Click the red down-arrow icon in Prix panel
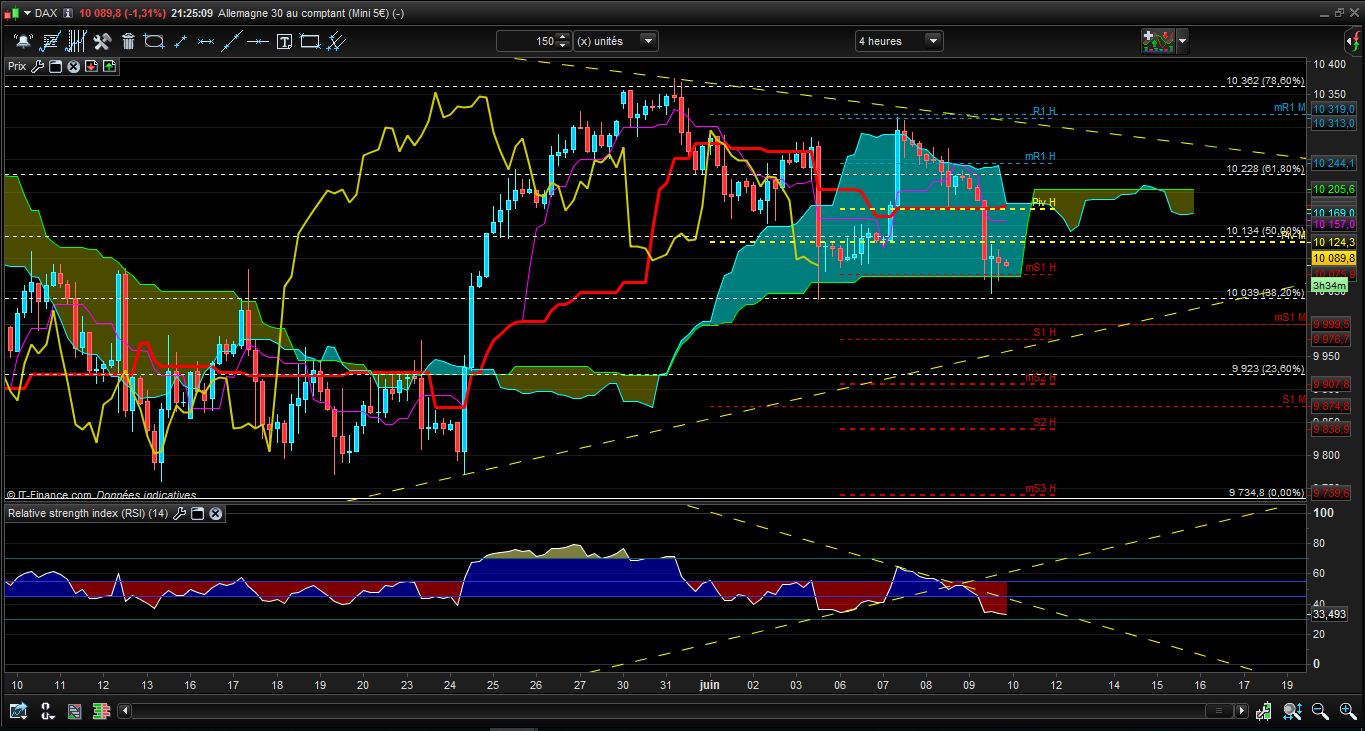Screen dimensions: 1365x731 tap(91, 66)
